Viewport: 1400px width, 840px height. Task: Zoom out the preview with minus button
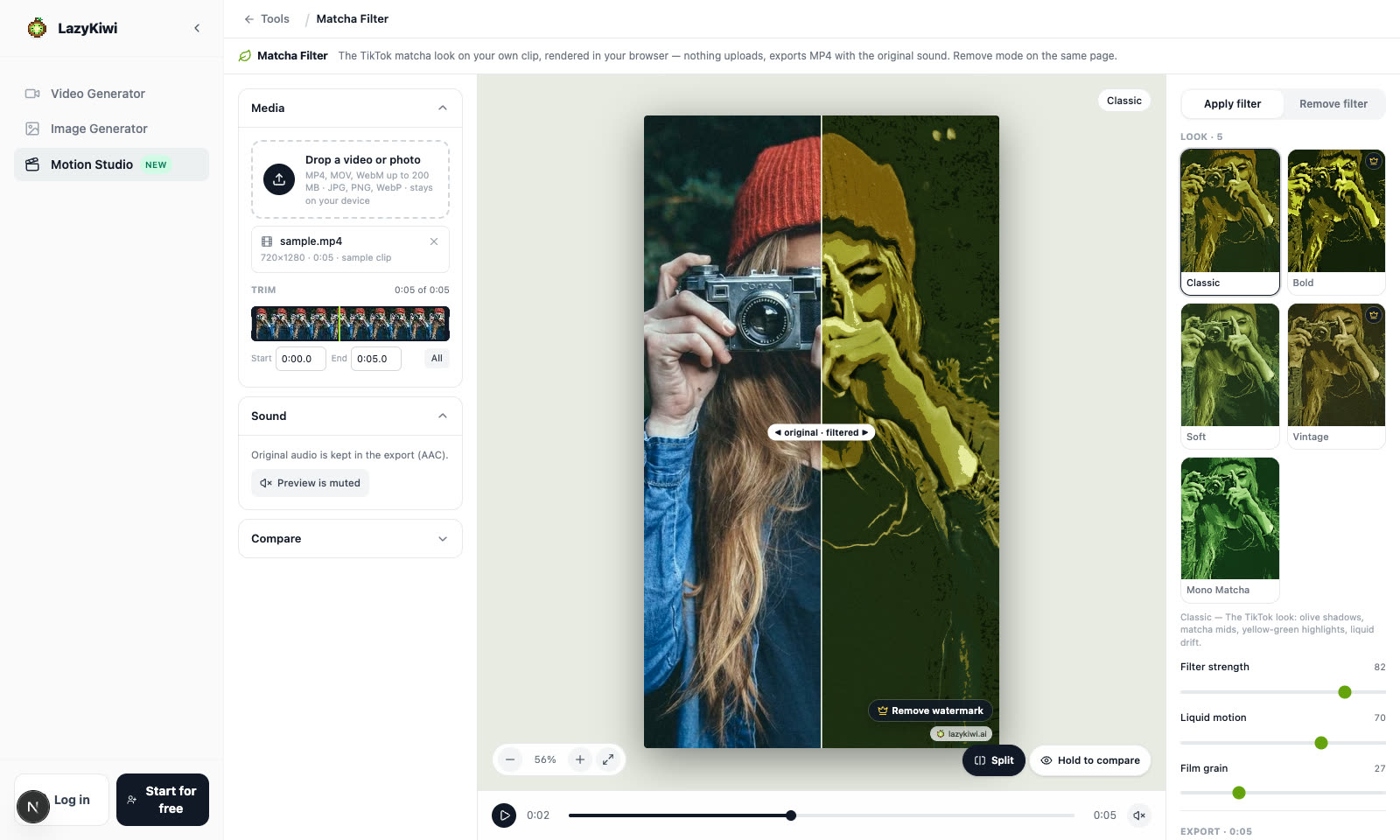click(510, 759)
